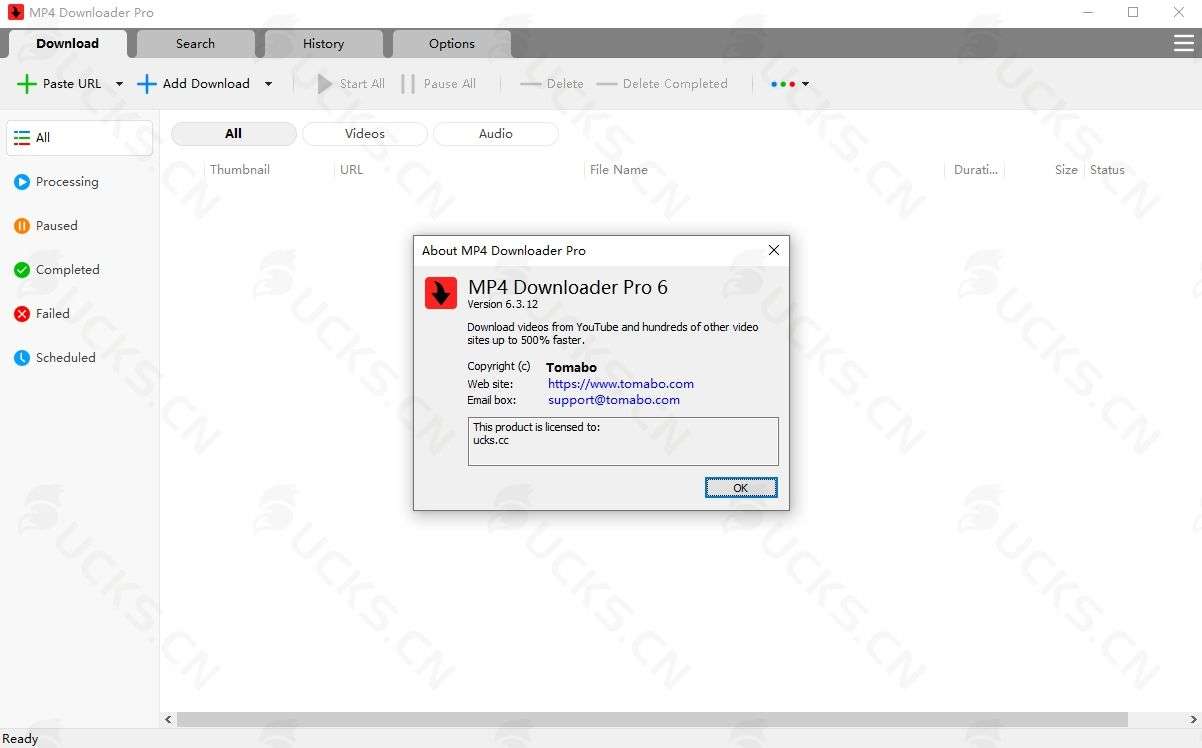The height and width of the screenshot is (748, 1202).
Task: Filter list by Videos
Action: coord(365,134)
